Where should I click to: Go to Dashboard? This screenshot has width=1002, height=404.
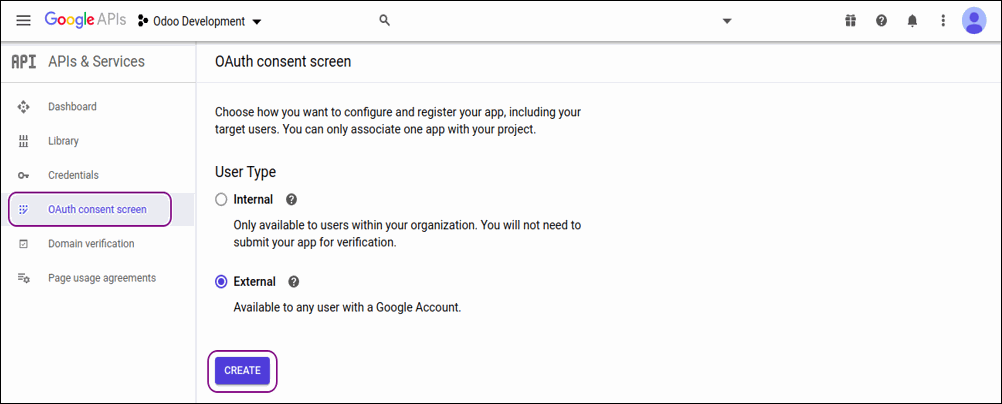tap(72, 107)
